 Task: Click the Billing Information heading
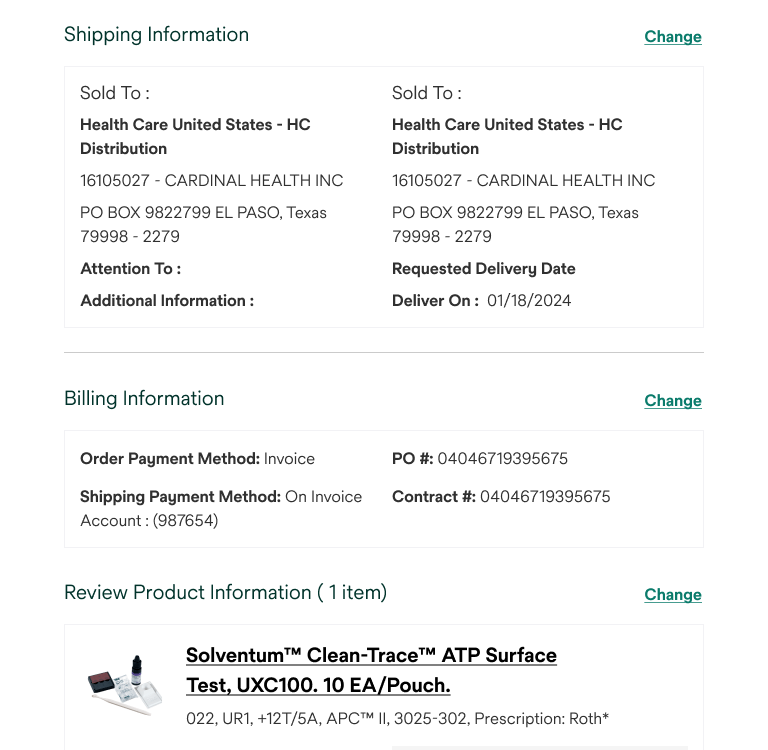[144, 399]
